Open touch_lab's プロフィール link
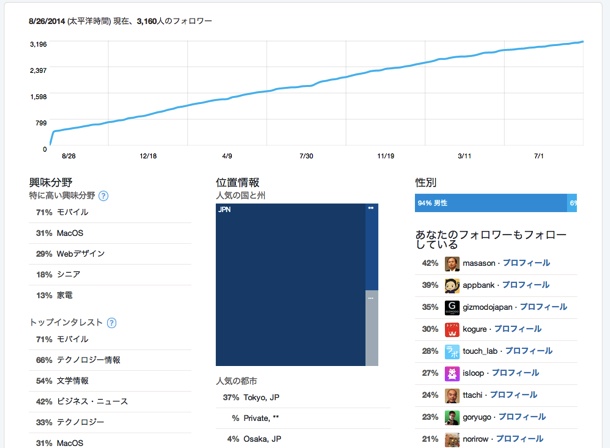Viewport: 610px width, 448px height. (529, 351)
